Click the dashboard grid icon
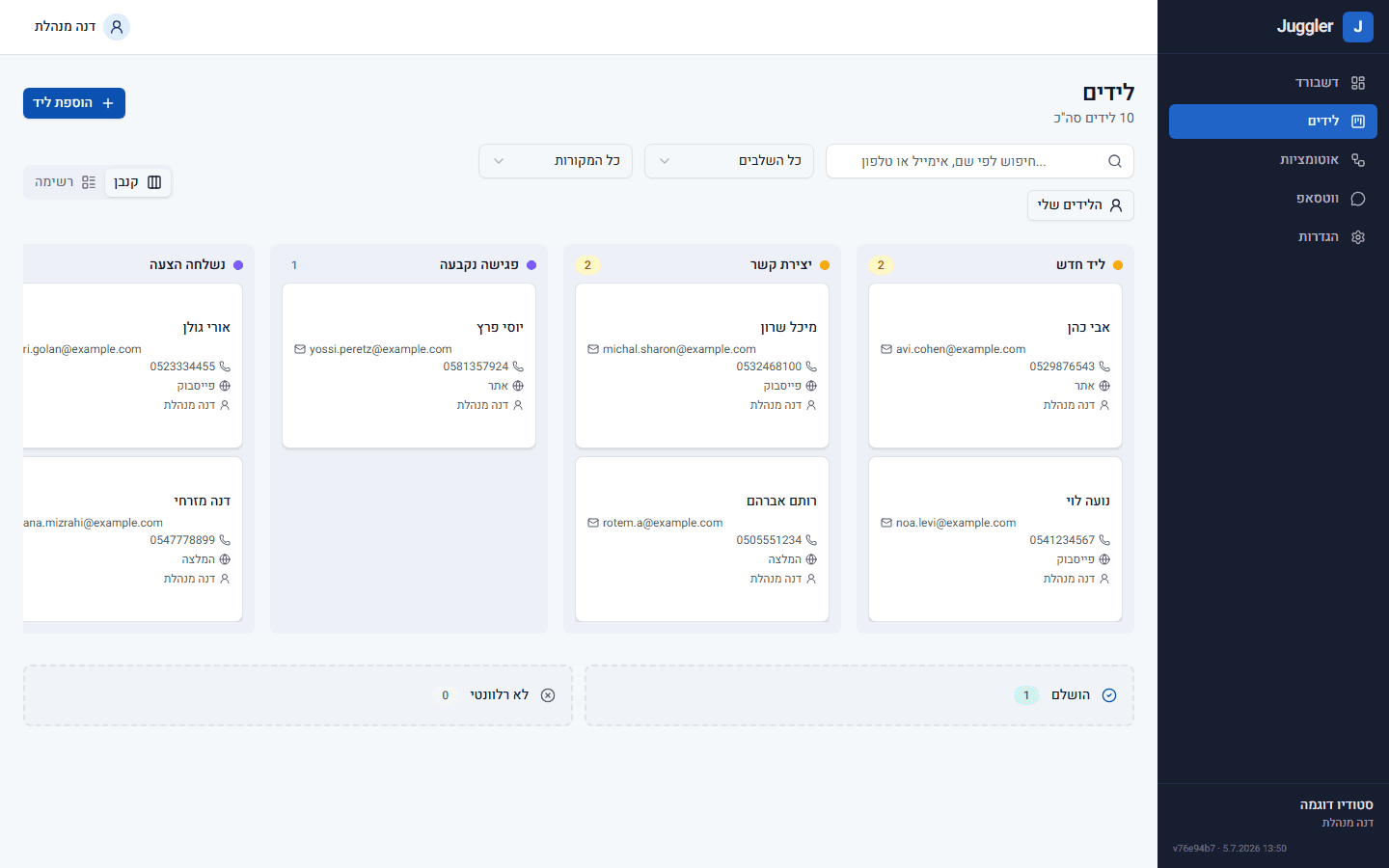 (1358, 83)
